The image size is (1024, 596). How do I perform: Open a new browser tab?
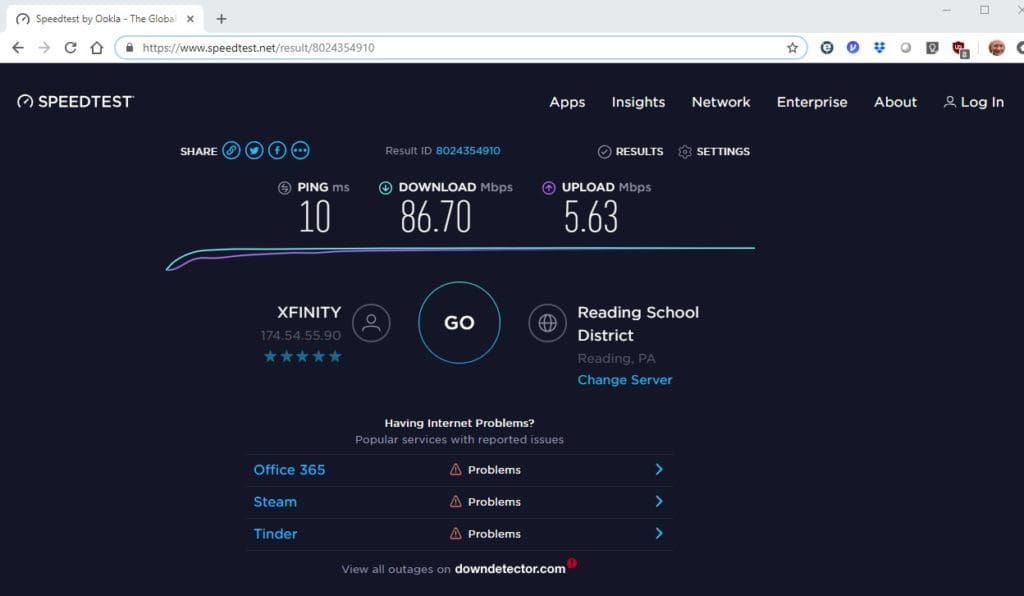[221, 19]
